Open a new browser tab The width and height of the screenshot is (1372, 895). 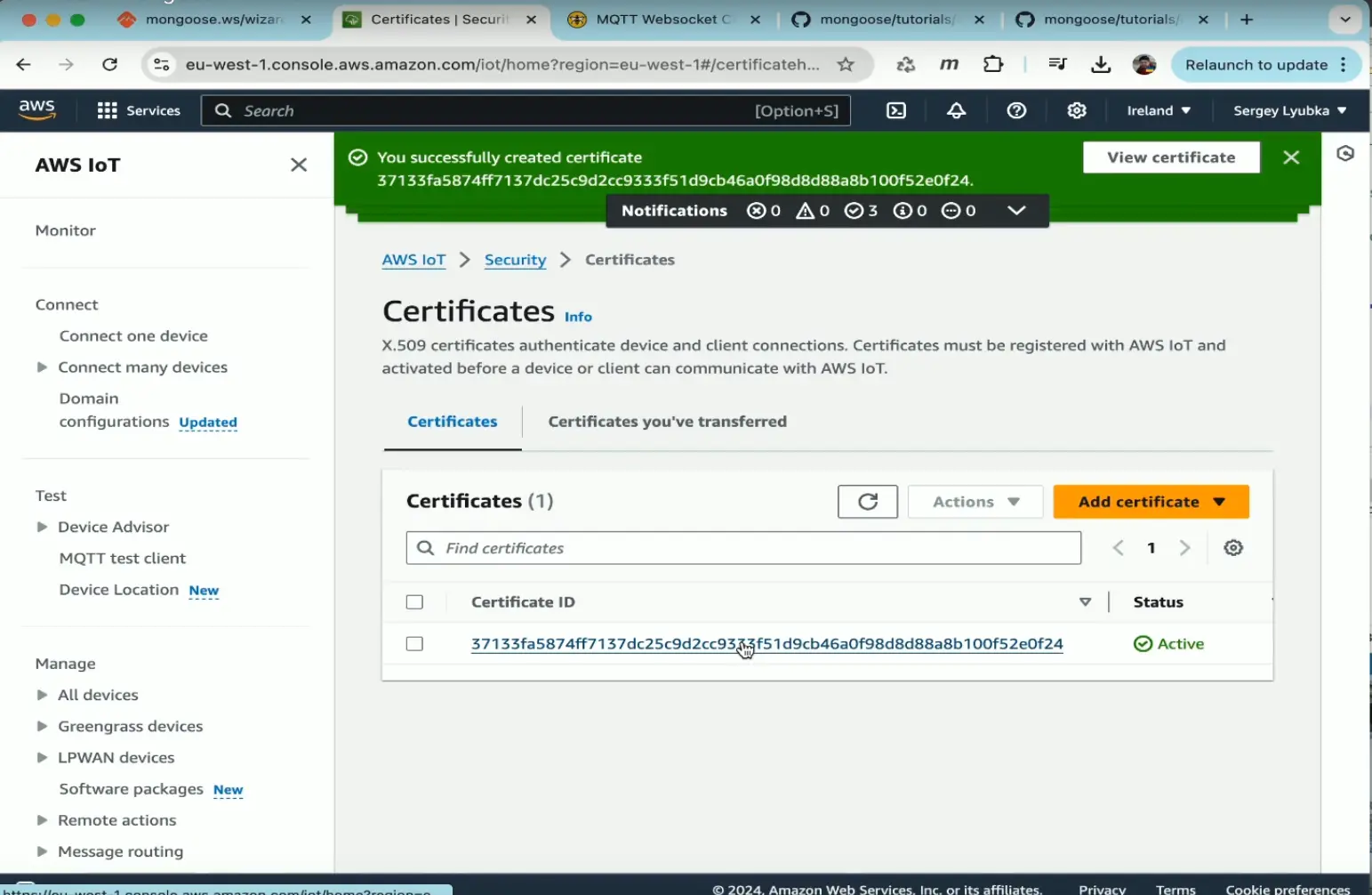coord(1247,20)
